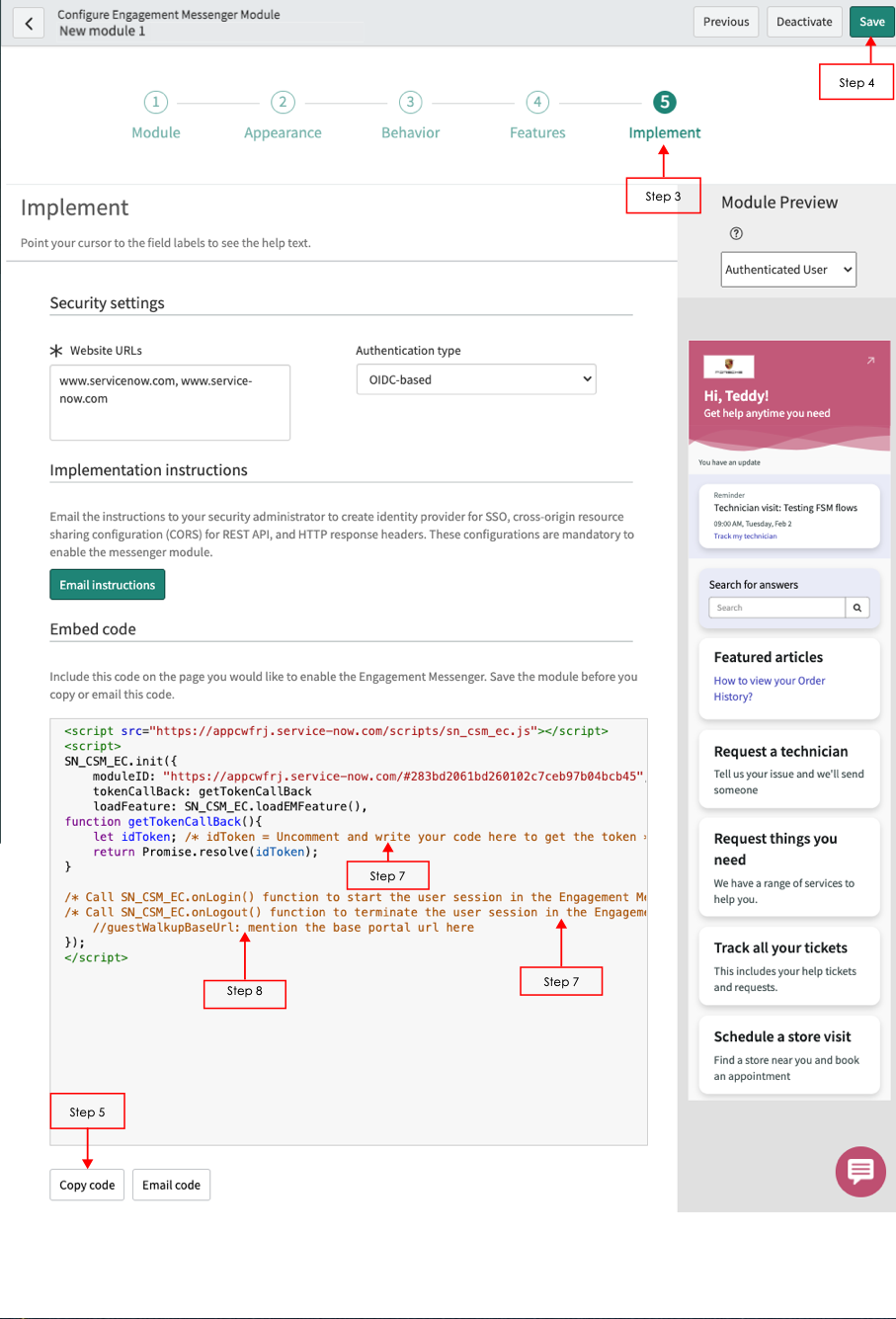Click the 'Search for answers' label
Image resolution: width=896 pixels, height=1319 pixels.
[754, 585]
